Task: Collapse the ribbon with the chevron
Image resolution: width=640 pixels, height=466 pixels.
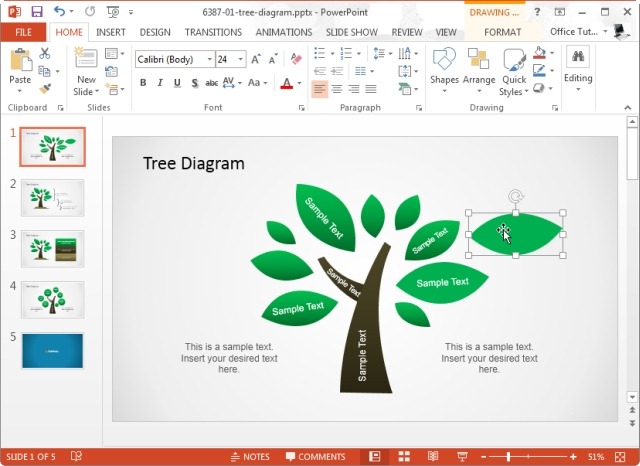Action: (628, 108)
